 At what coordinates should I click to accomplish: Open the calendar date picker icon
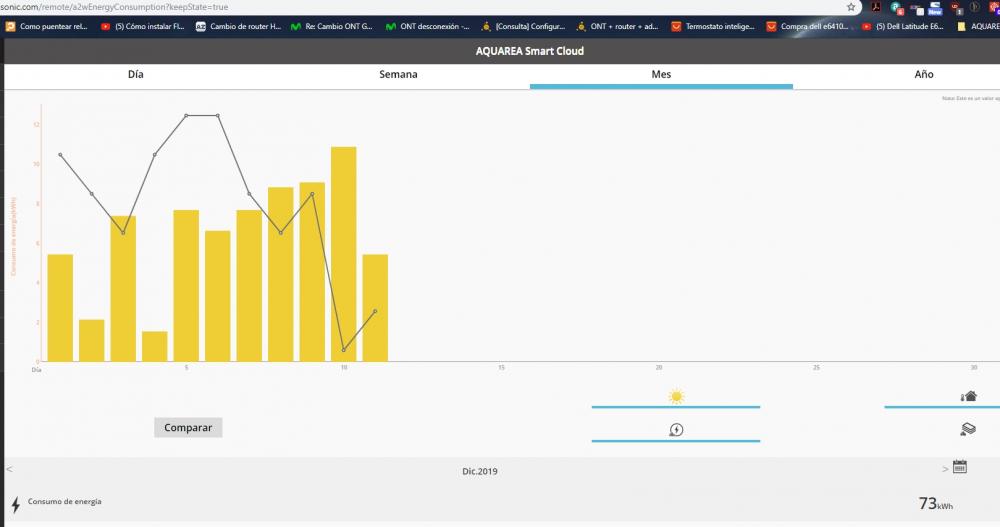(960, 466)
